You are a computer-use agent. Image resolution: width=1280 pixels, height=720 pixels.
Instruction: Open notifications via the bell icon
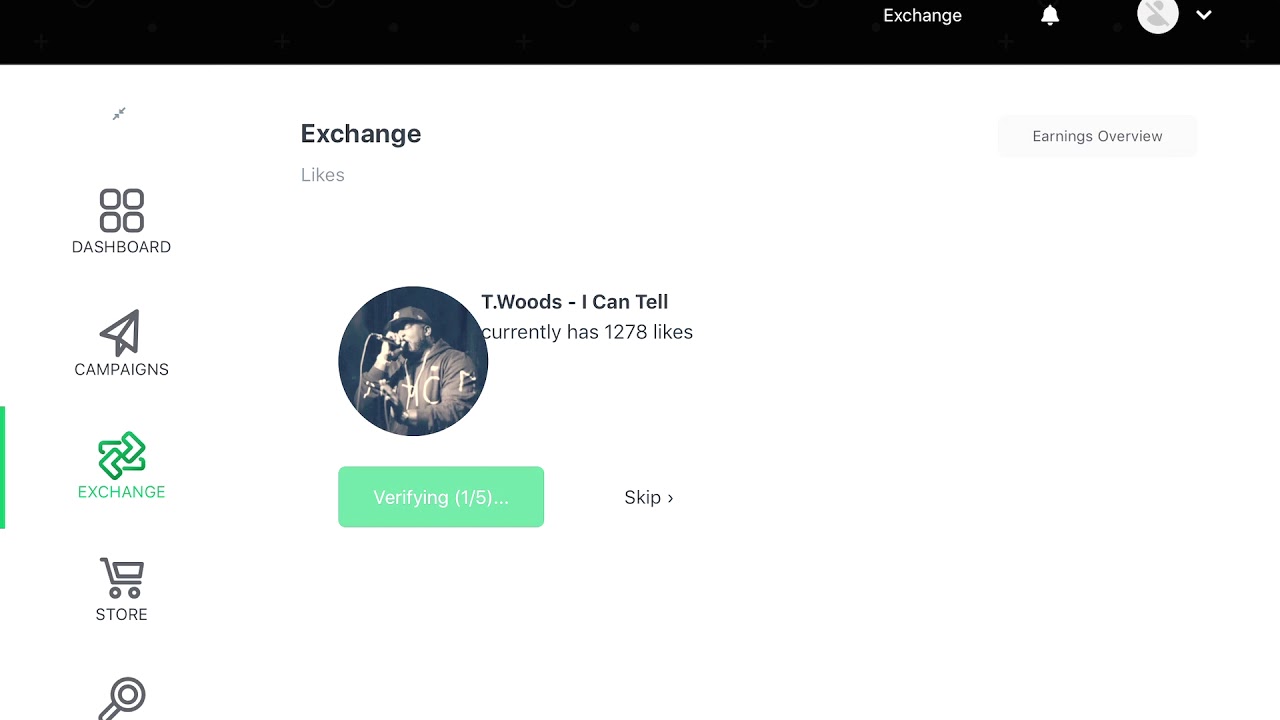click(1050, 15)
